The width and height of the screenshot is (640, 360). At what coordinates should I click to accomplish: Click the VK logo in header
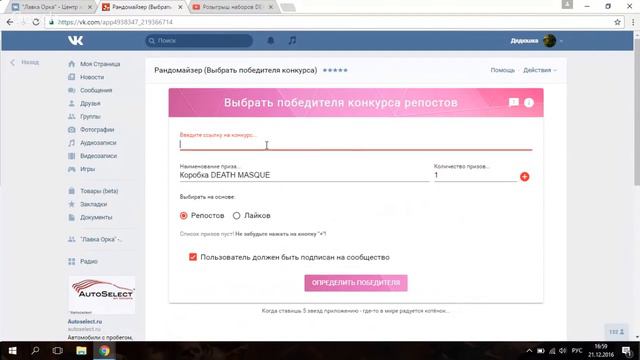(76, 40)
